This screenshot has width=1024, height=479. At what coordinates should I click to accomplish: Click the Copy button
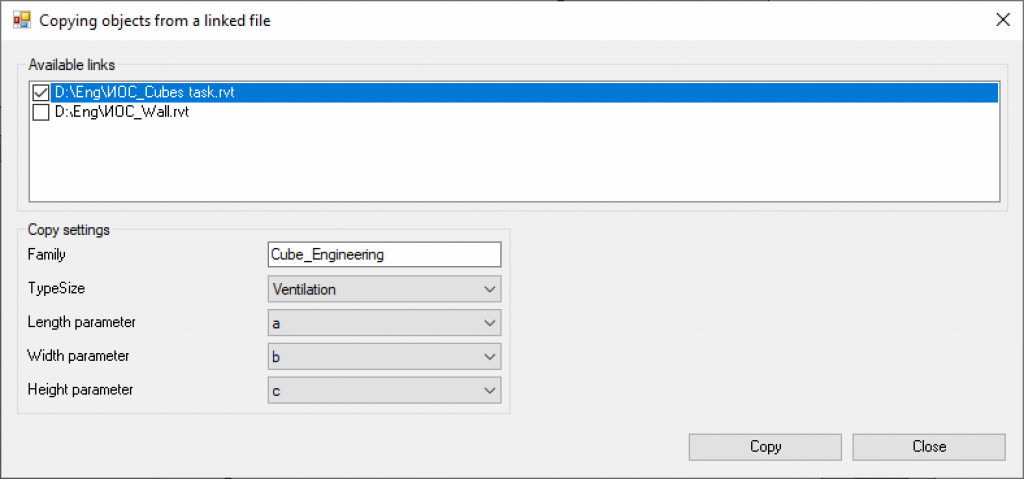point(765,447)
